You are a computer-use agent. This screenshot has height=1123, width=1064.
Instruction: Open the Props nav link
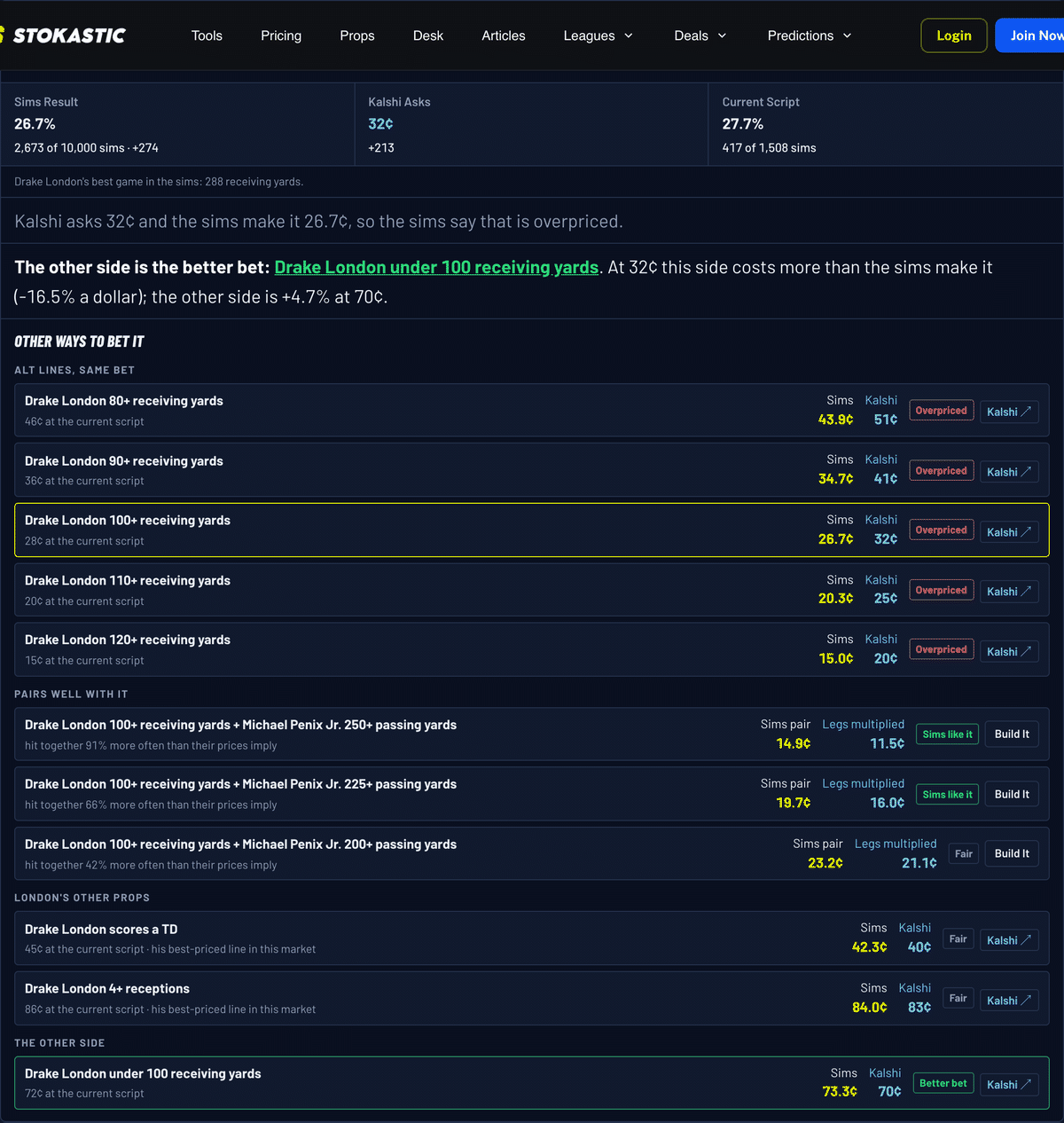[357, 35]
